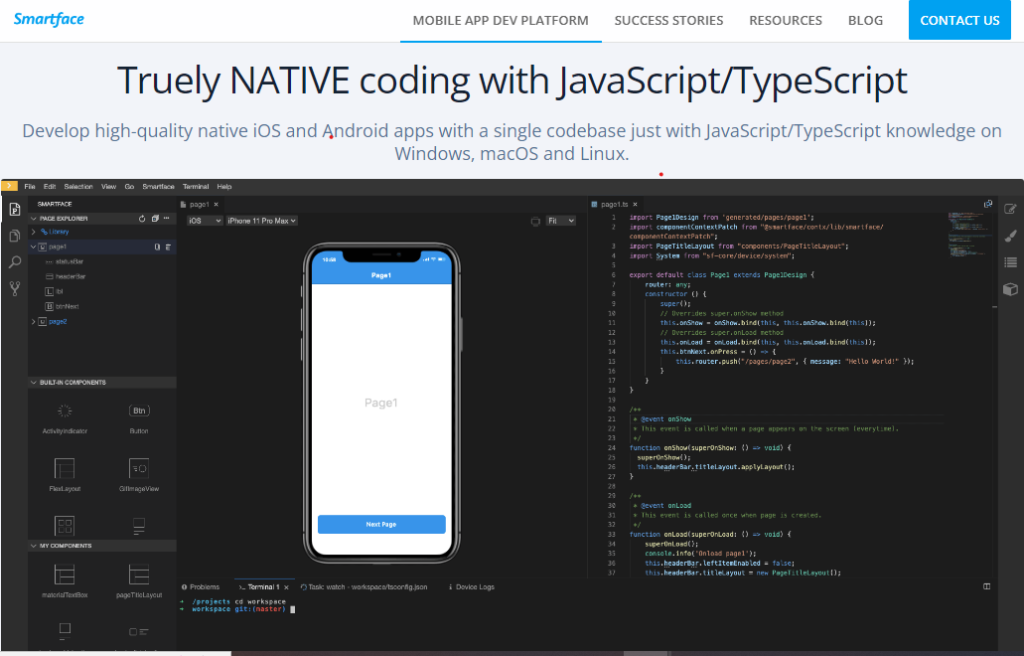Open the Smartface page explorer activity icon
1024x656 pixels.
[14, 210]
